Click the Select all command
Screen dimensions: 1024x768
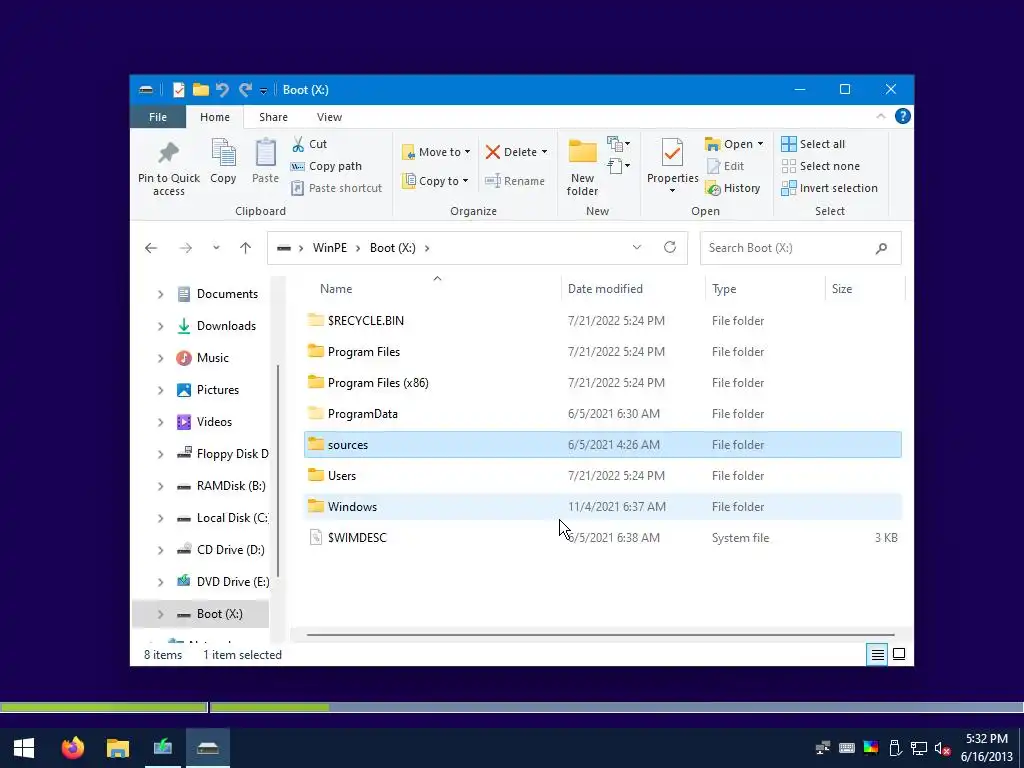tap(813, 144)
